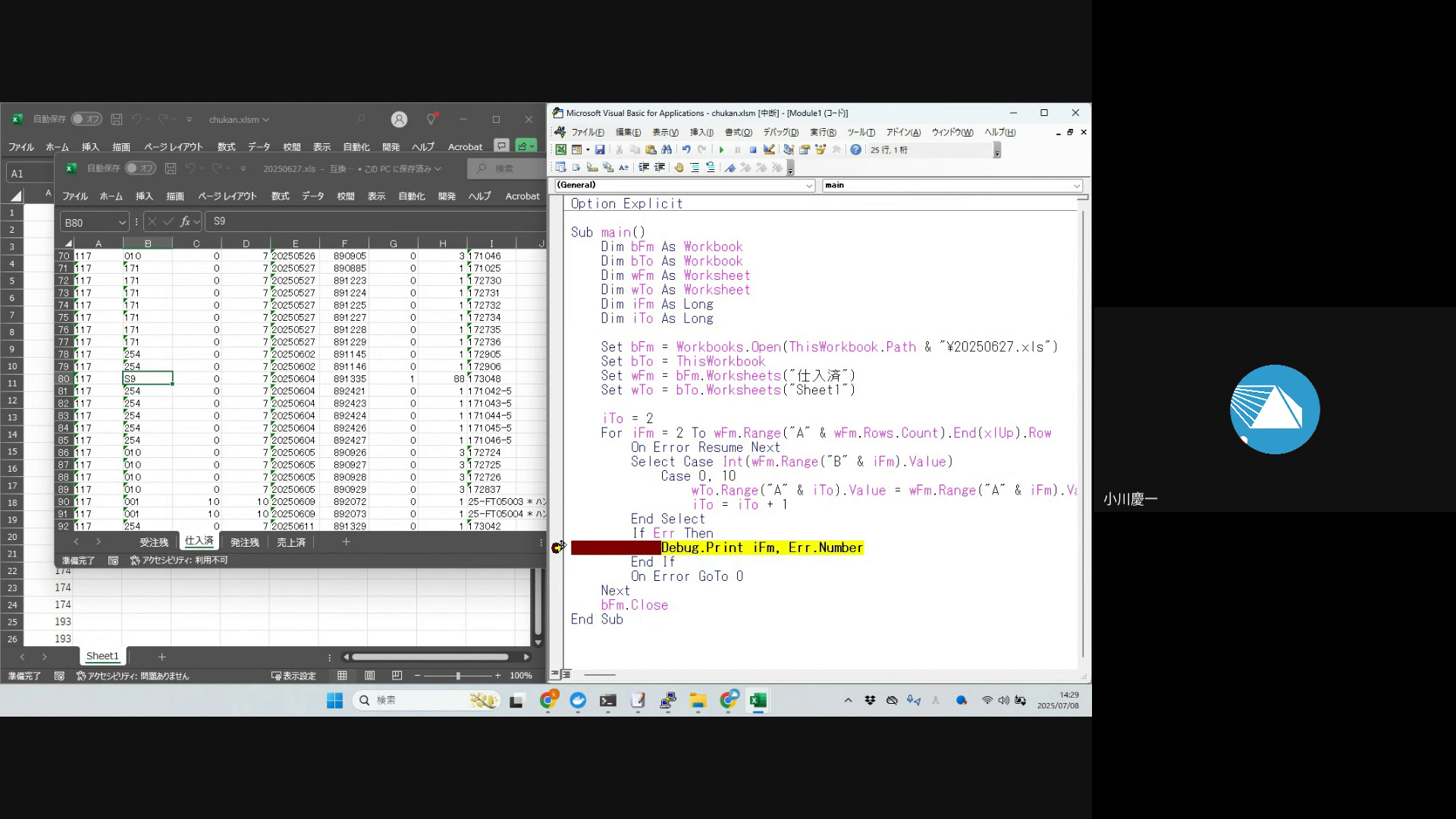This screenshot has height=819, width=1456.
Task: Click the Design Mode ruler icon
Action: [769, 150]
